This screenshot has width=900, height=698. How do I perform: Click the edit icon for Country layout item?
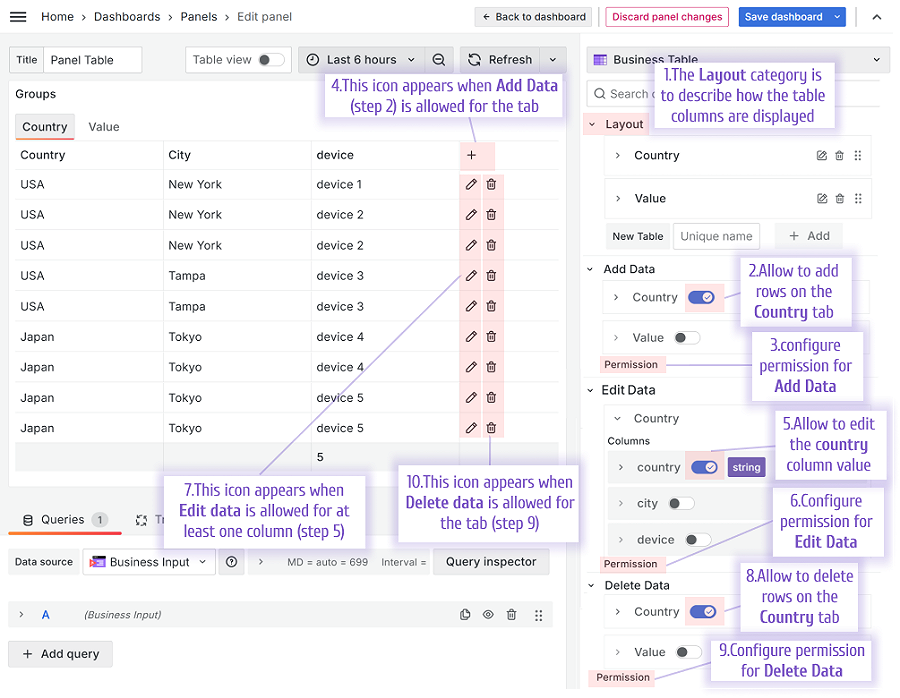pos(822,156)
